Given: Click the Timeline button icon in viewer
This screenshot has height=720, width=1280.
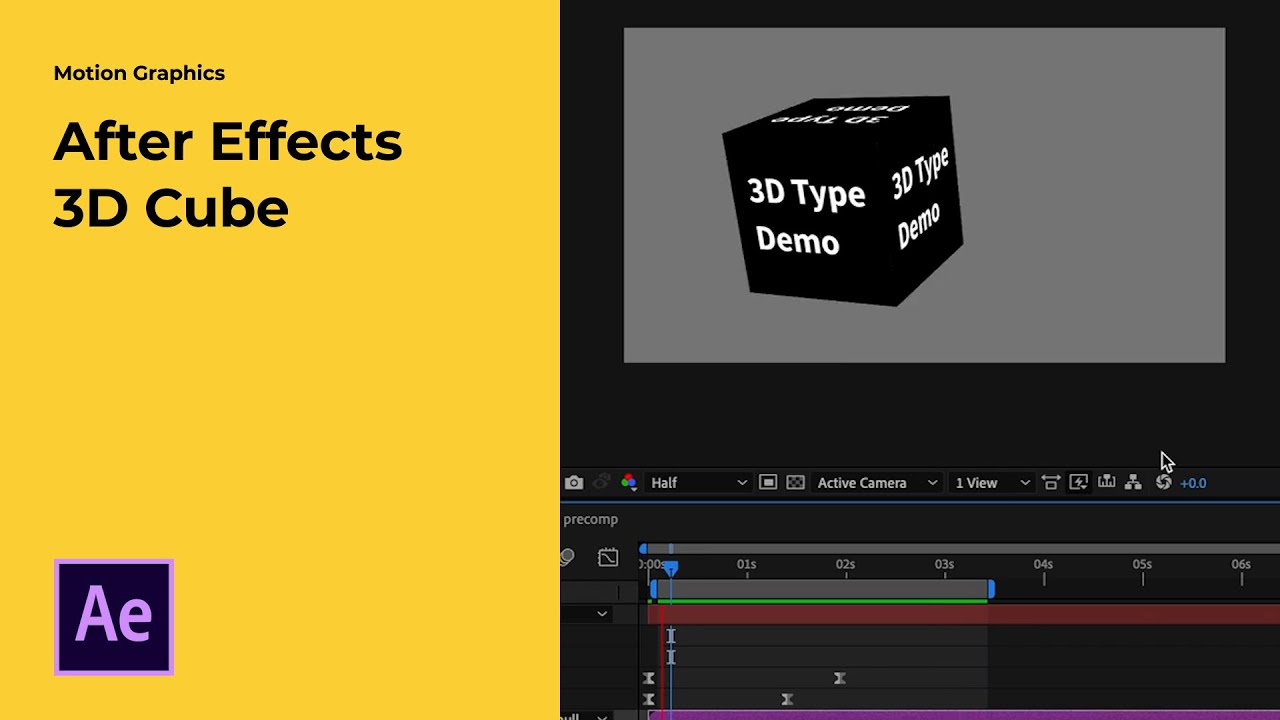Looking at the screenshot, I should click(x=1106, y=483).
